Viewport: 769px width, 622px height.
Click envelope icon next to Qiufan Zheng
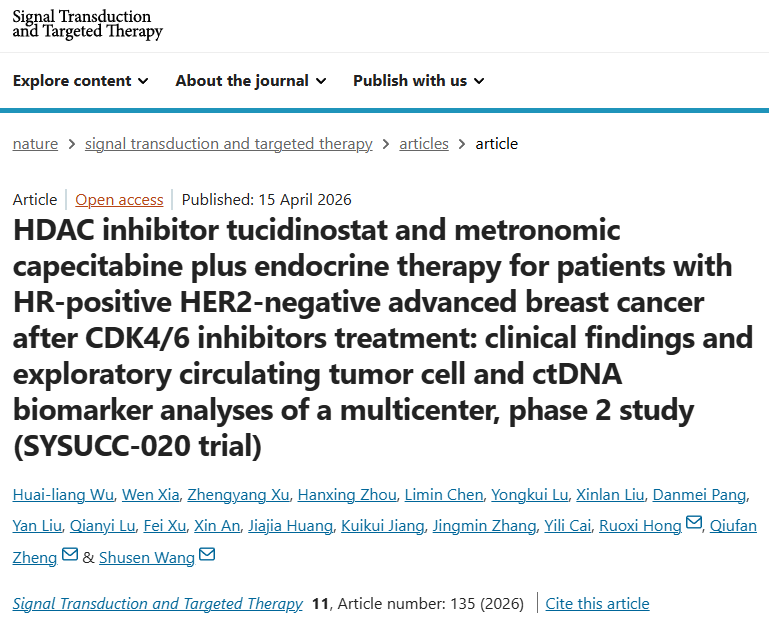[70, 556]
